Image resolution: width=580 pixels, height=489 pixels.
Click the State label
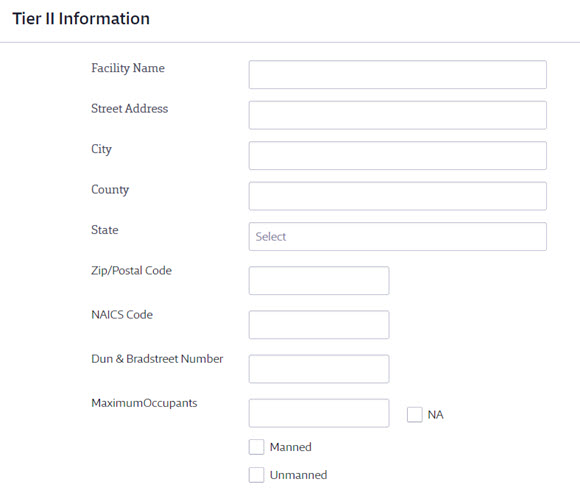pyautogui.click(x=105, y=230)
